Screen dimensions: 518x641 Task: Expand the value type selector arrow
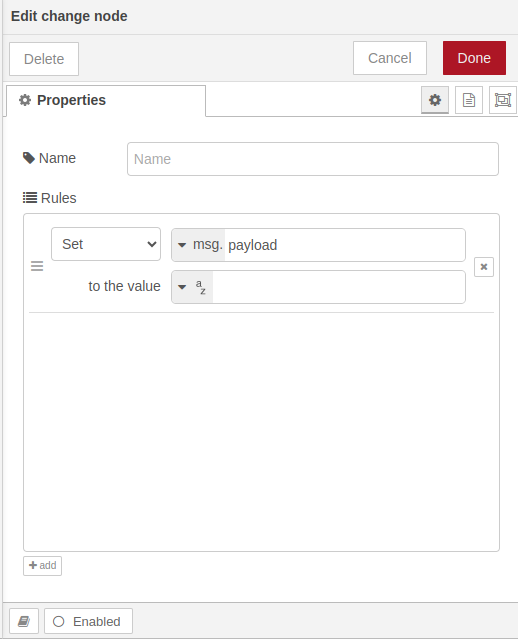coord(182,287)
